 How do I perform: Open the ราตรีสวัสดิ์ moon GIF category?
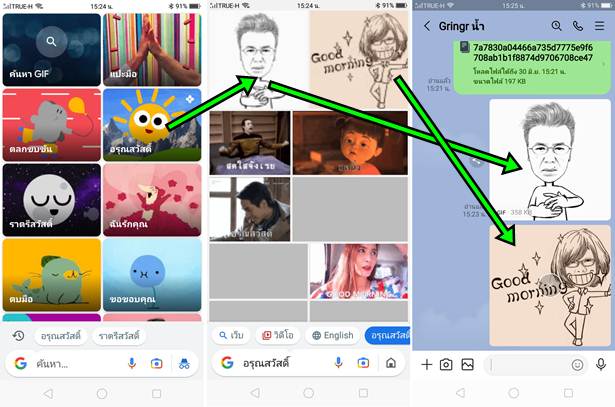51,200
